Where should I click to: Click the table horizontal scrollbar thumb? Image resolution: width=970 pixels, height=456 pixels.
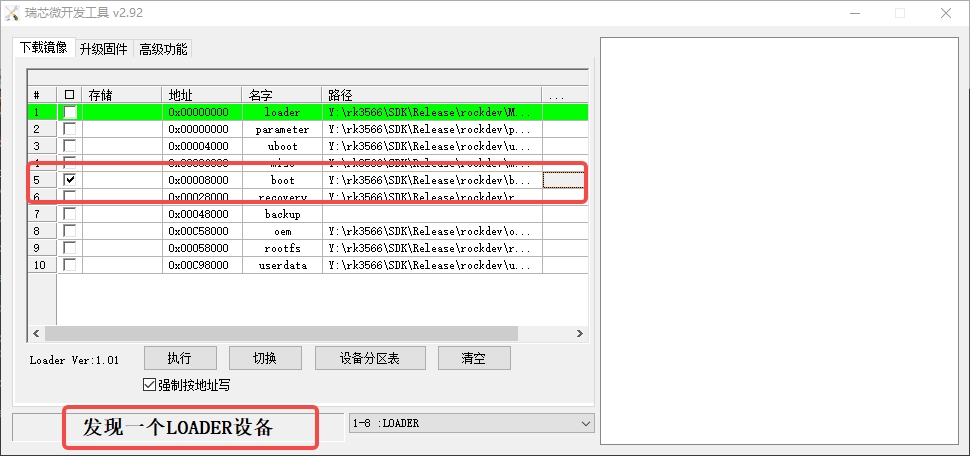[x=281, y=333]
